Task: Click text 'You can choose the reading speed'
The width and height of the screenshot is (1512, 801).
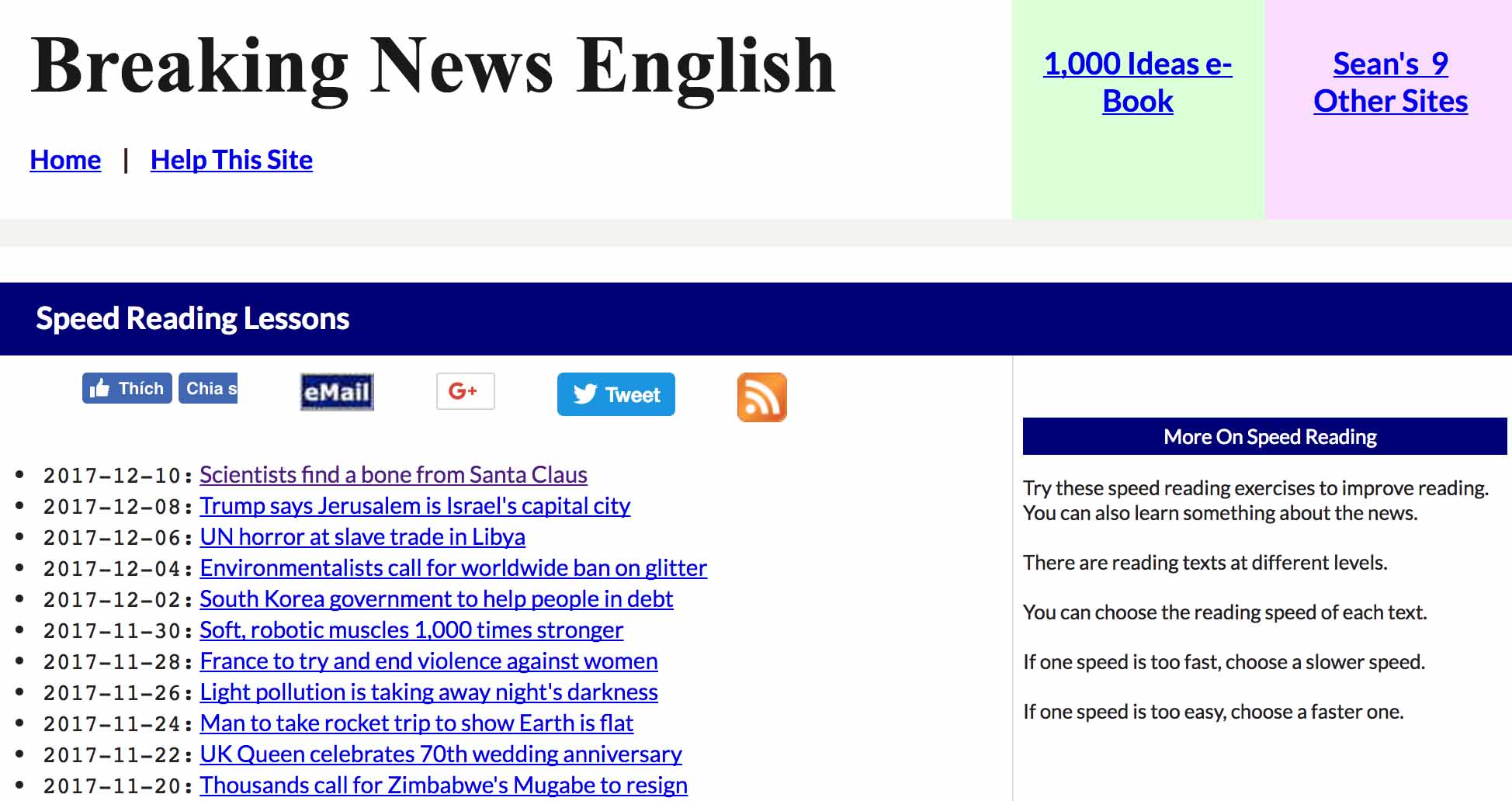Action: point(1170,612)
